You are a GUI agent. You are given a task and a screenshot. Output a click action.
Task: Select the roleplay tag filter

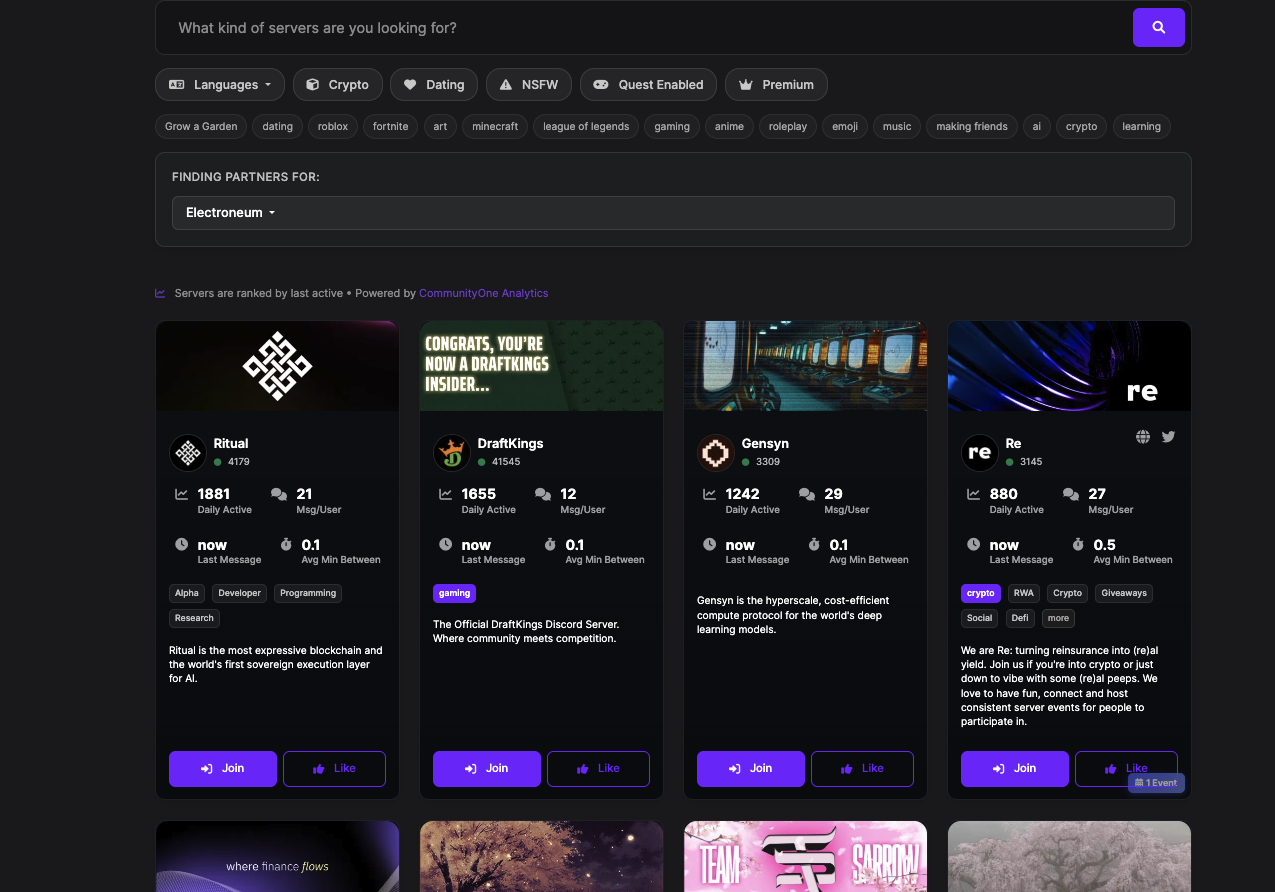(787, 126)
